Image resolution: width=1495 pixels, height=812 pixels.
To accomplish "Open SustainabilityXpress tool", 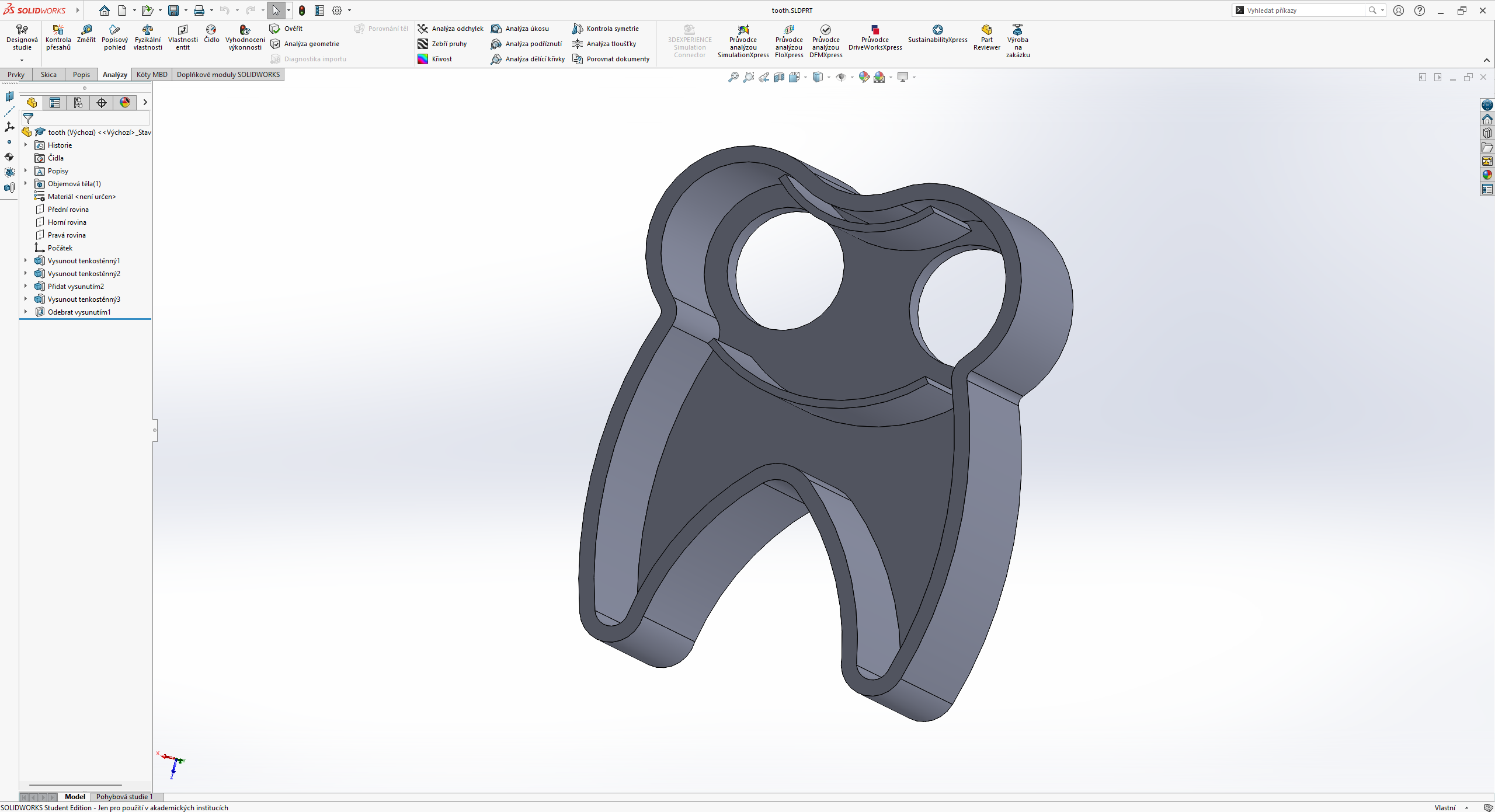I will (937, 30).
